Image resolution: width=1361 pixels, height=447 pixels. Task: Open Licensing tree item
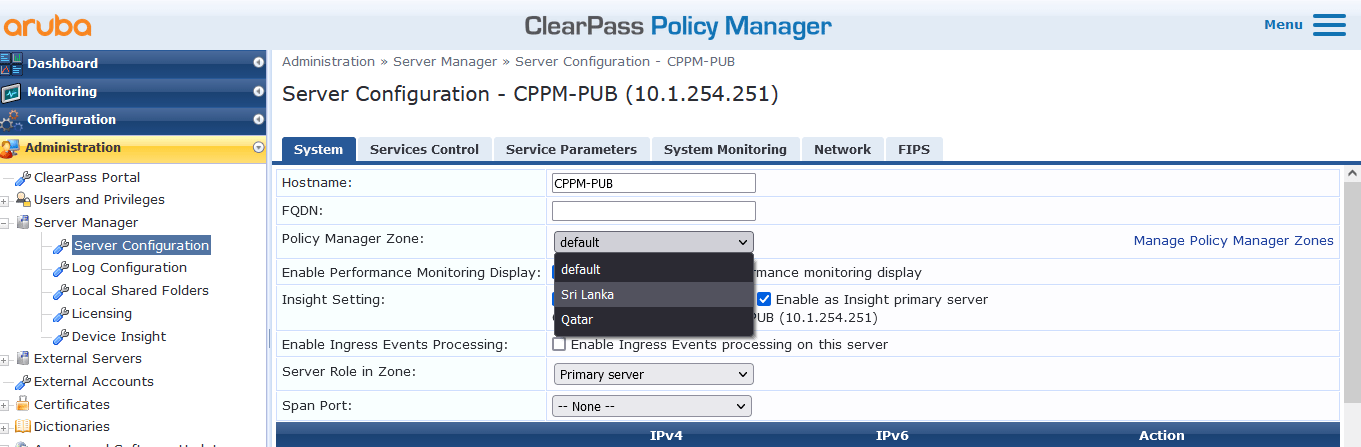click(x=102, y=313)
